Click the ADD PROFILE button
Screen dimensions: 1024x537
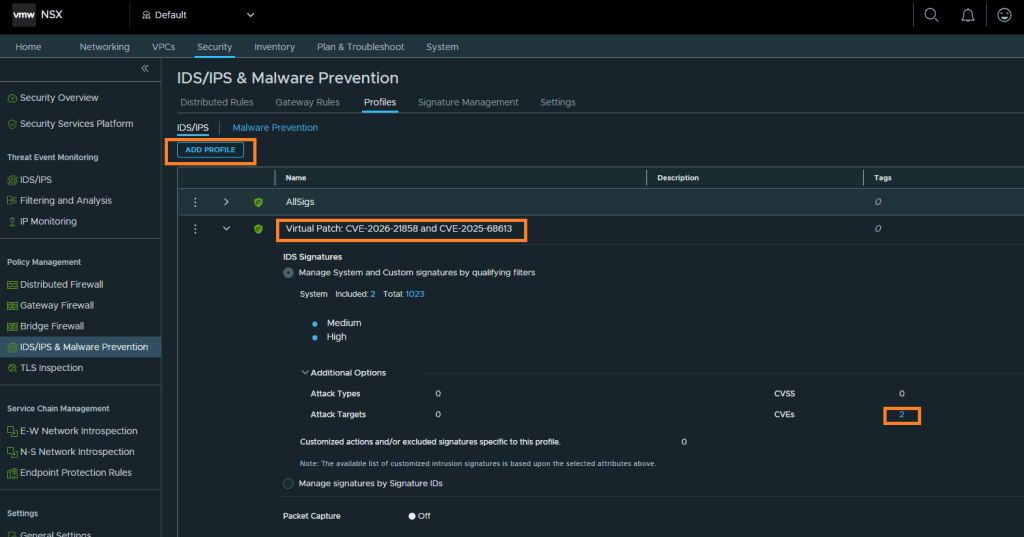[210, 150]
